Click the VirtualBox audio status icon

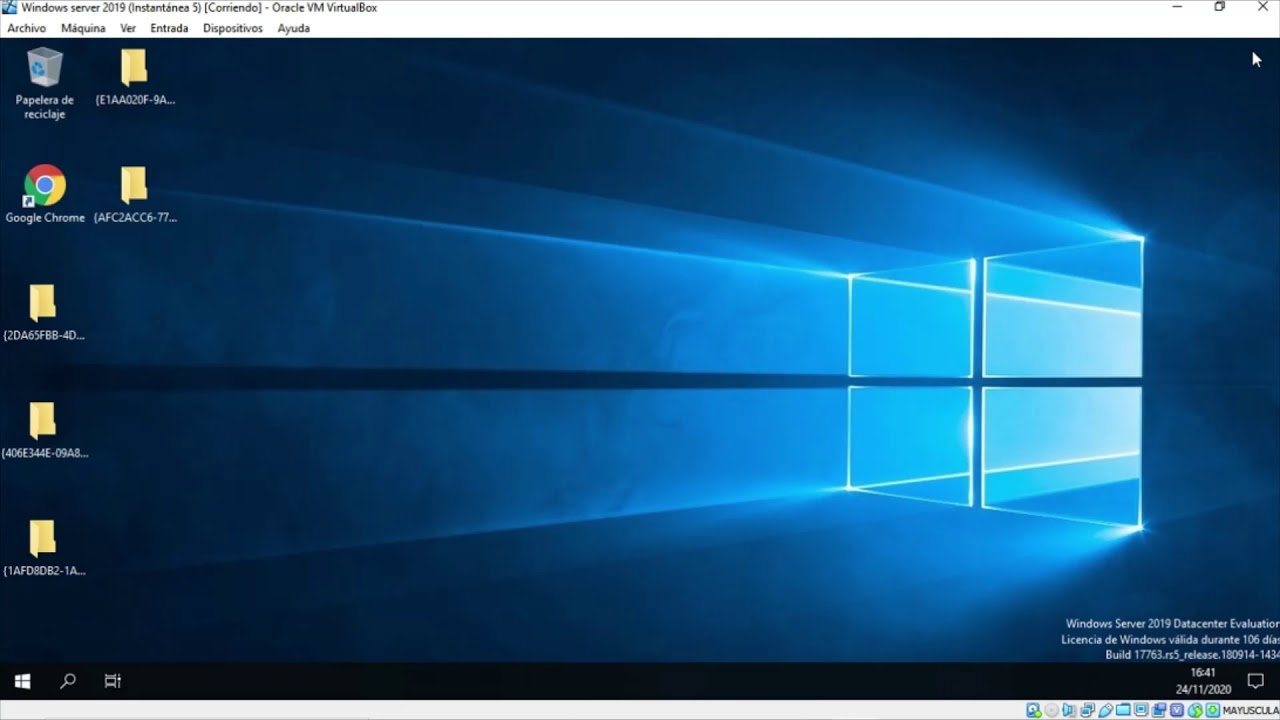pos(1068,710)
